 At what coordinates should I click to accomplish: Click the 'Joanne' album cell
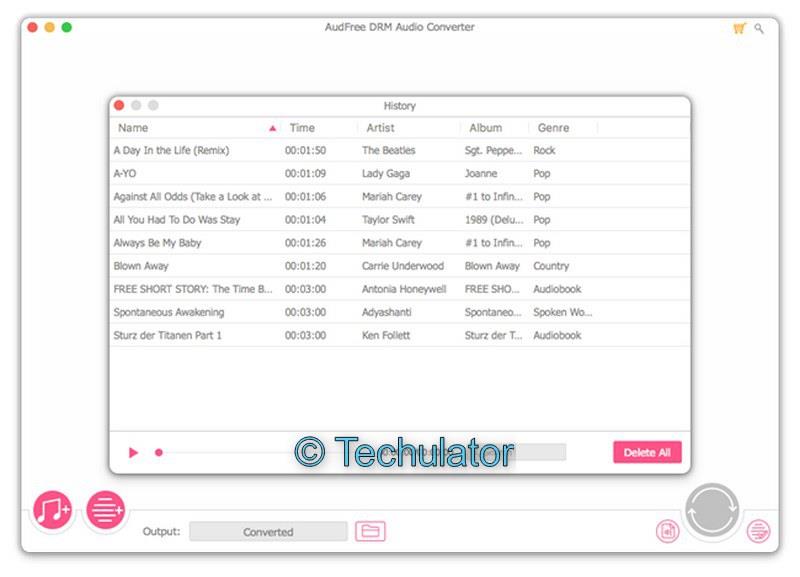point(481,173)
